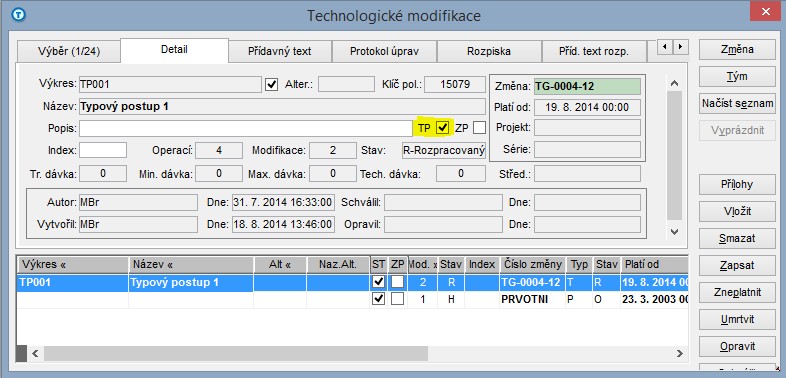The image size is (786, 378).
Task: Click the Platí od column header
Action: point(654,264)
